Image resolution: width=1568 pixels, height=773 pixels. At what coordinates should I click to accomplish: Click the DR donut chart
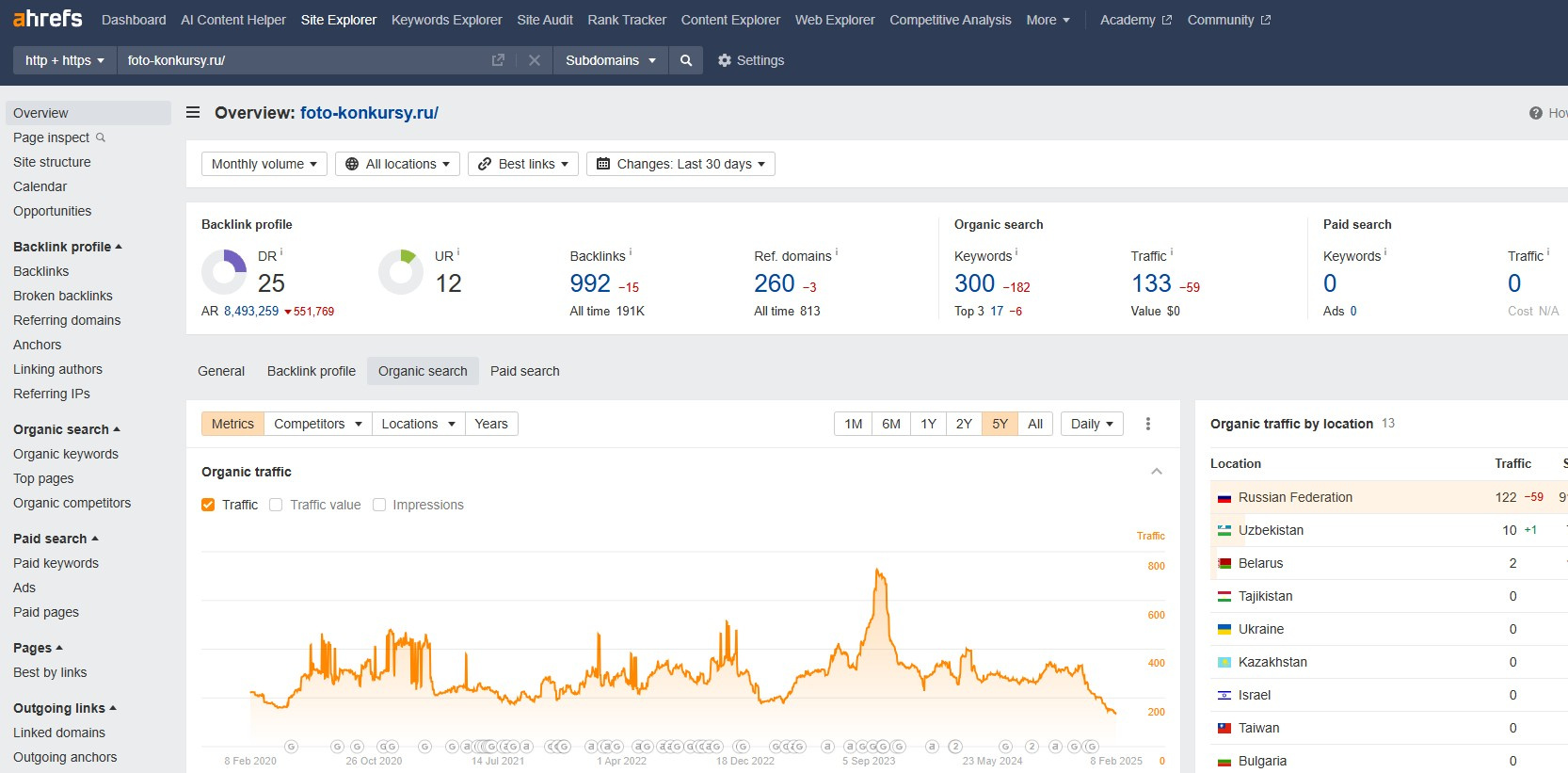[224, 272]
